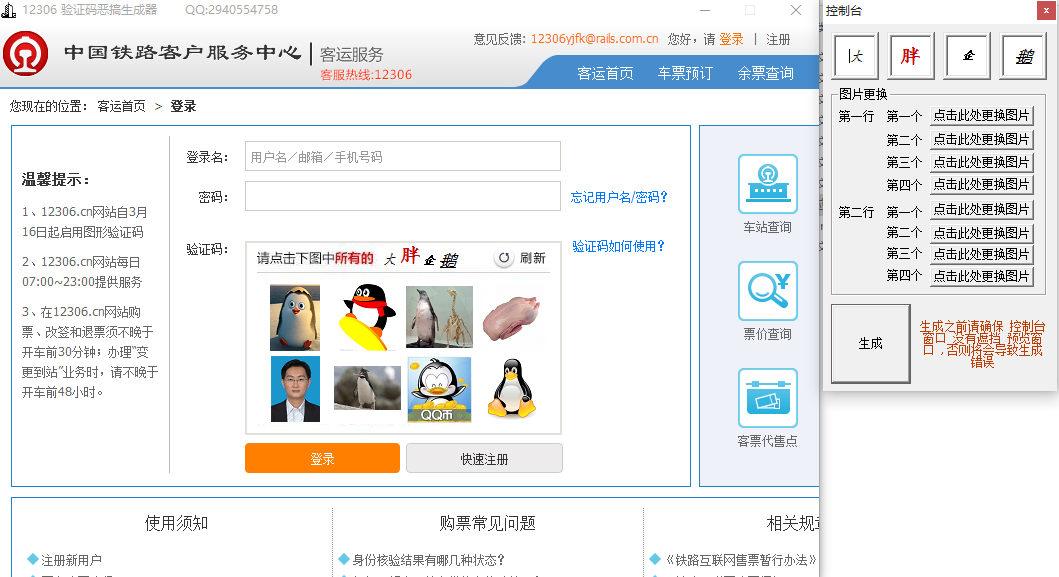Change row one fourth image button

981,184
